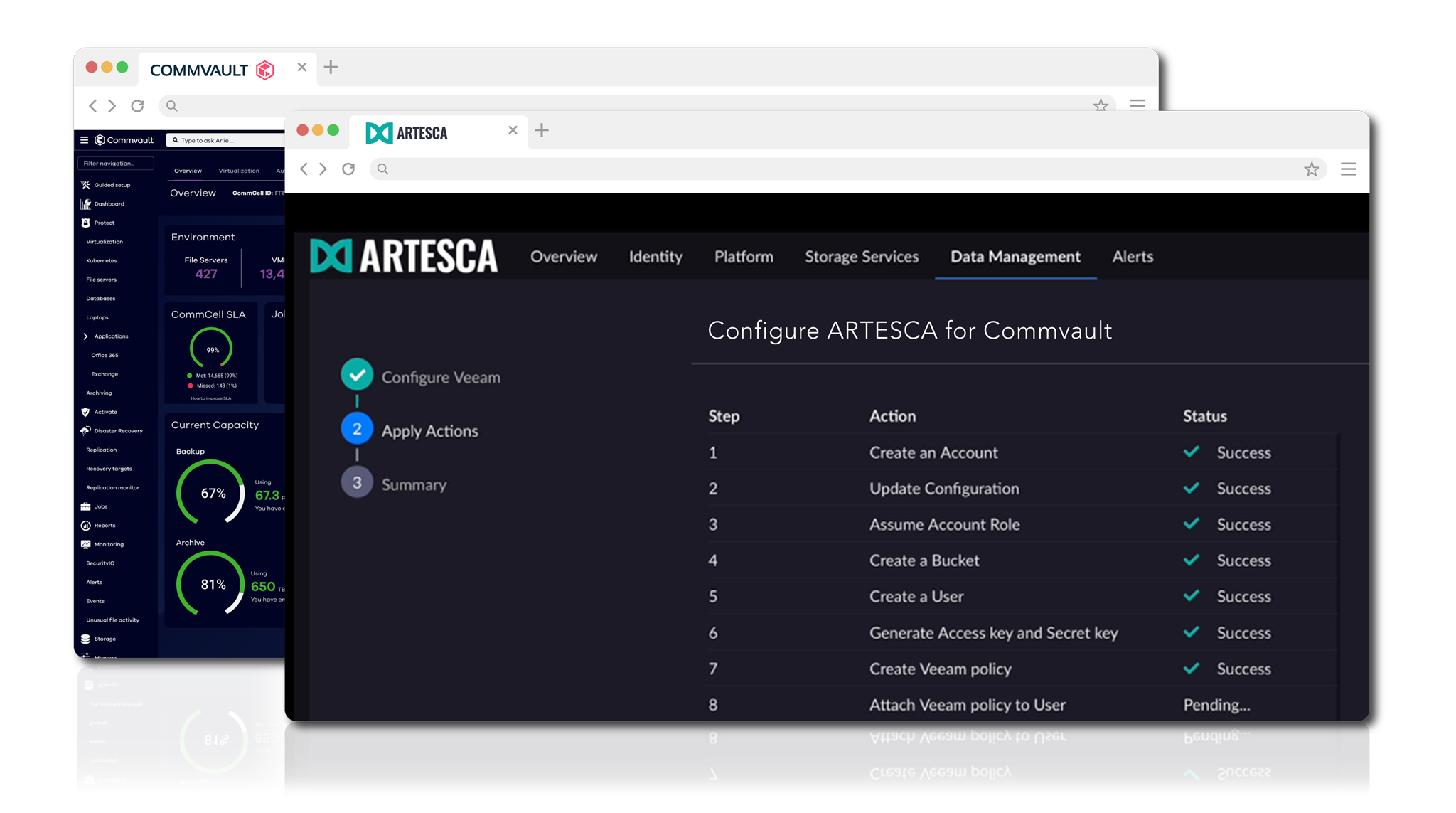This screenshot has height=813, width=1456.
Task: Open Commvault hamburger navigation menu
Action: (x=84, y=140)
